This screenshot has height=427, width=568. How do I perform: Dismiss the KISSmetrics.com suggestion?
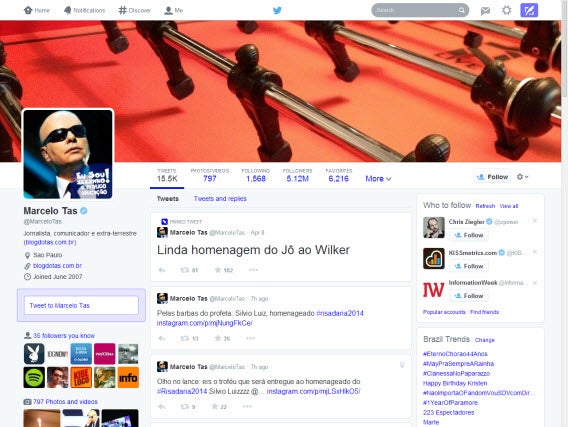point(535,252)
